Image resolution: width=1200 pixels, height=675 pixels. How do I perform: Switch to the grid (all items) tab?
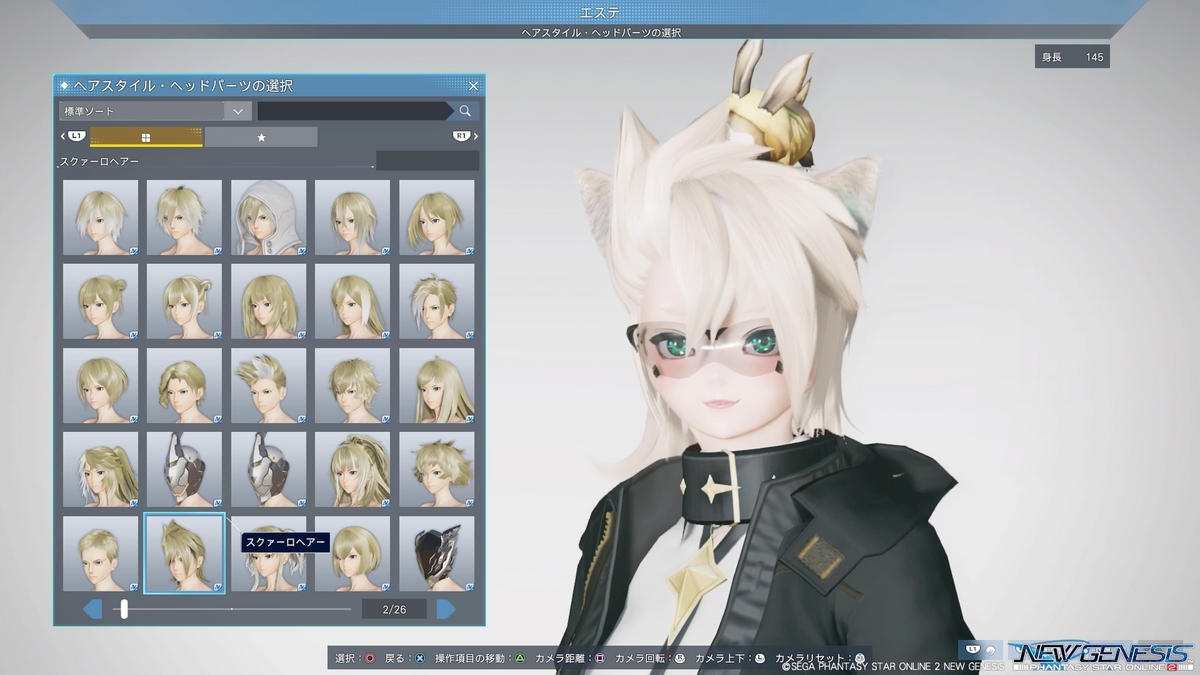(x=146, y=137)
